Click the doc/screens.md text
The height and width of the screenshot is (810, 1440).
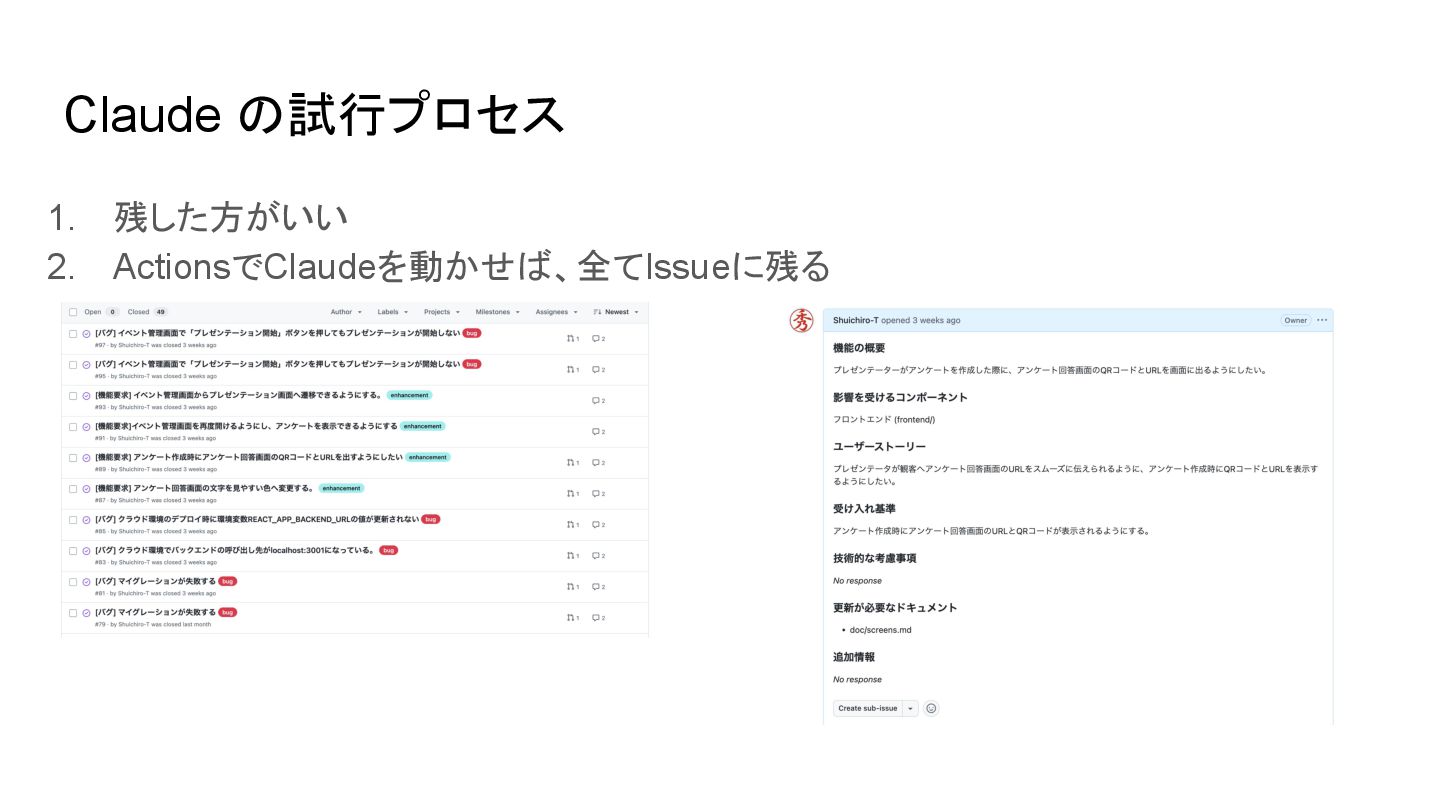880,630
